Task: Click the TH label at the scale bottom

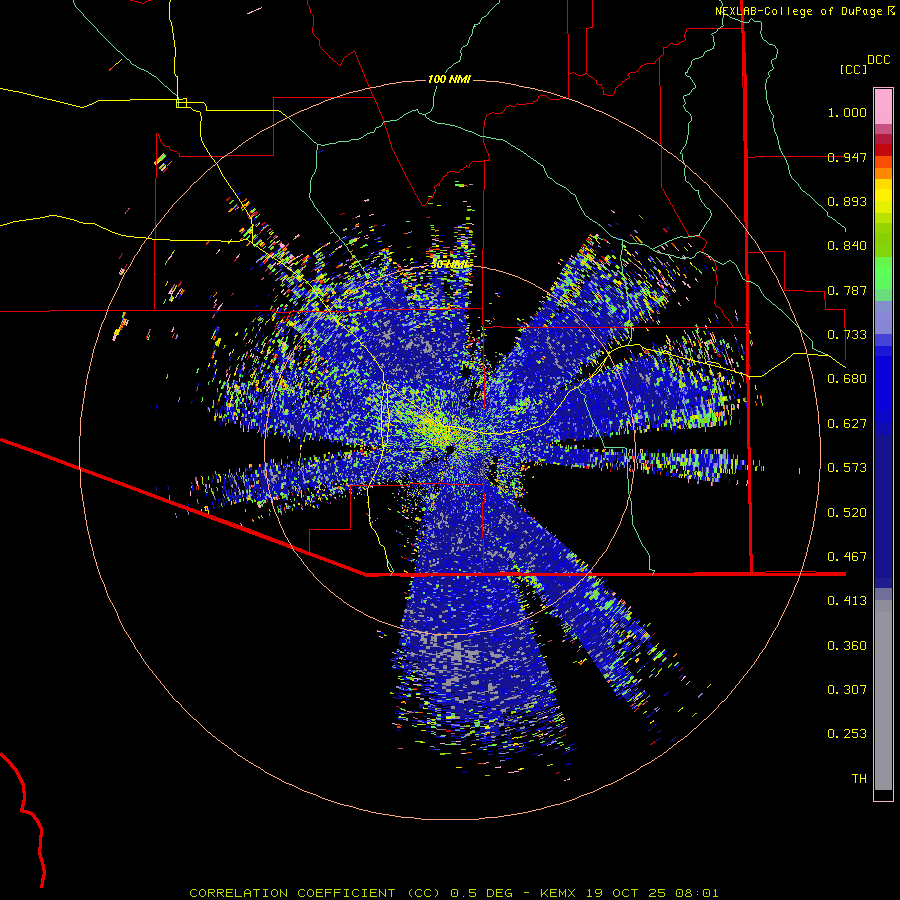Action: (x=859, y=779)
